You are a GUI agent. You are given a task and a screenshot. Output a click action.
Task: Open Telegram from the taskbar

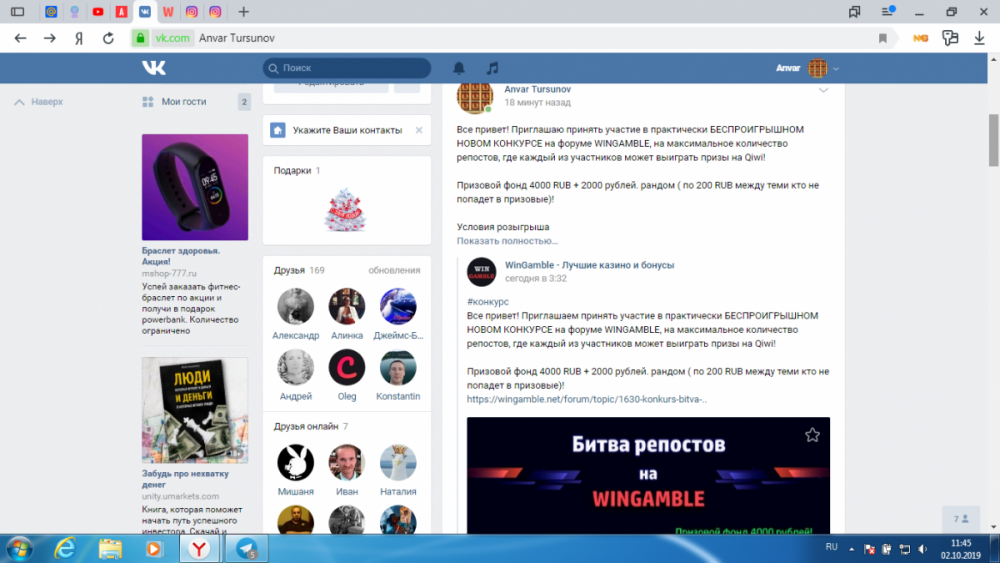point(241,548)
